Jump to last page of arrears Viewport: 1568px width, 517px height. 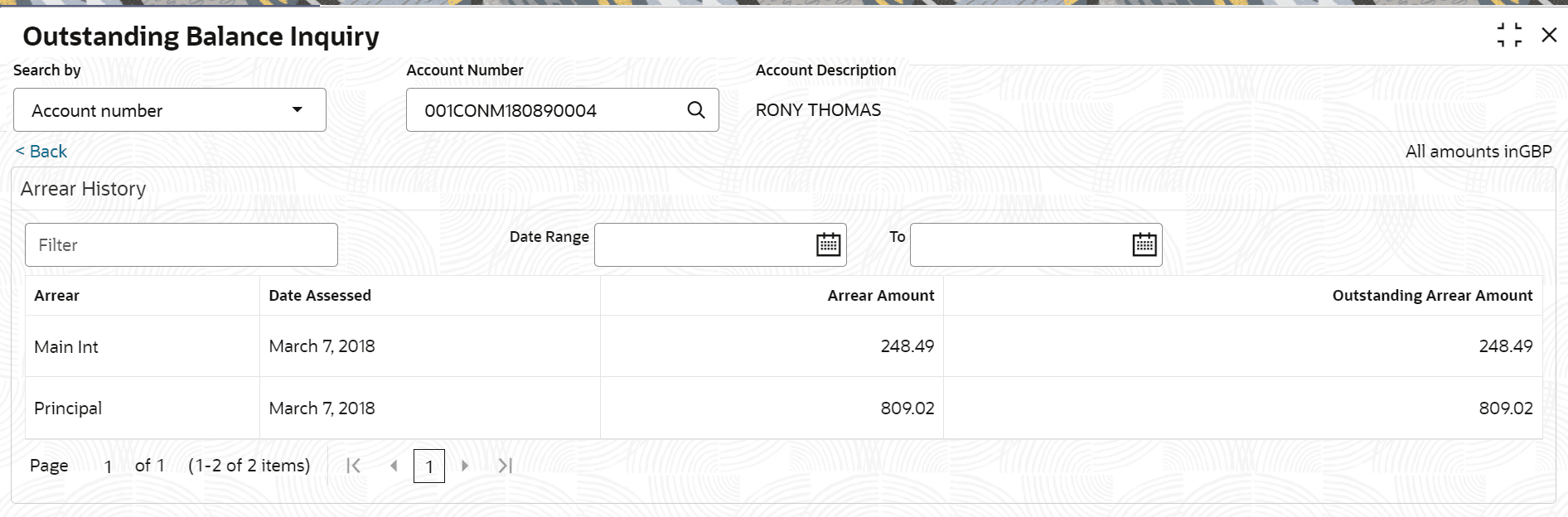tap(505, 466)
